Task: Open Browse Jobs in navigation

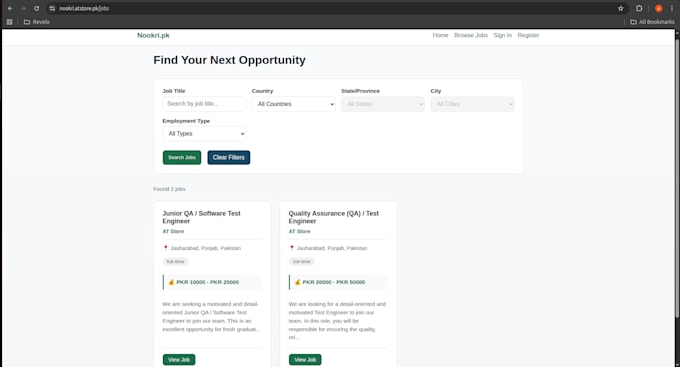Action: click(x=471, y=35)
